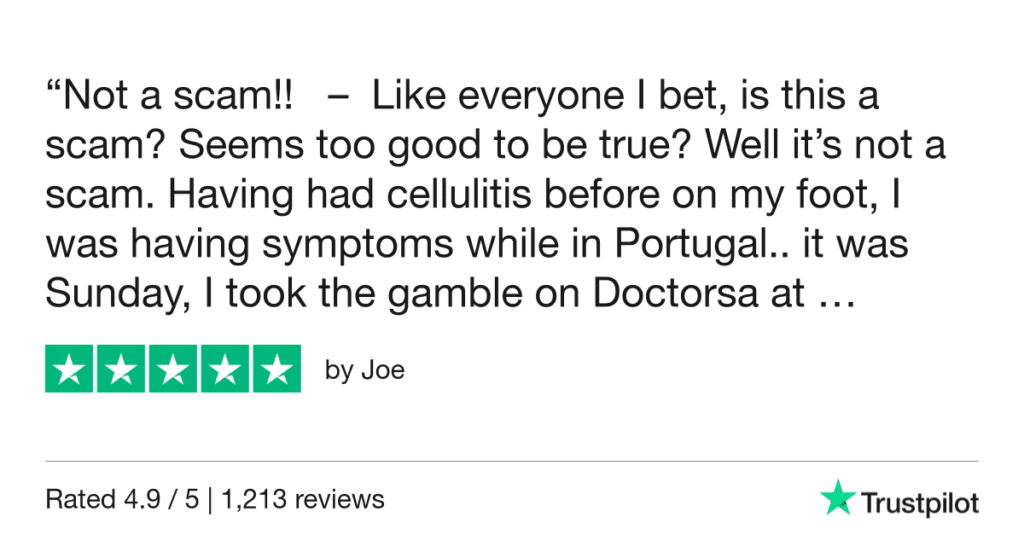Click the fourth green rating star
1024x535 pixels.
[x=223, y=370]
